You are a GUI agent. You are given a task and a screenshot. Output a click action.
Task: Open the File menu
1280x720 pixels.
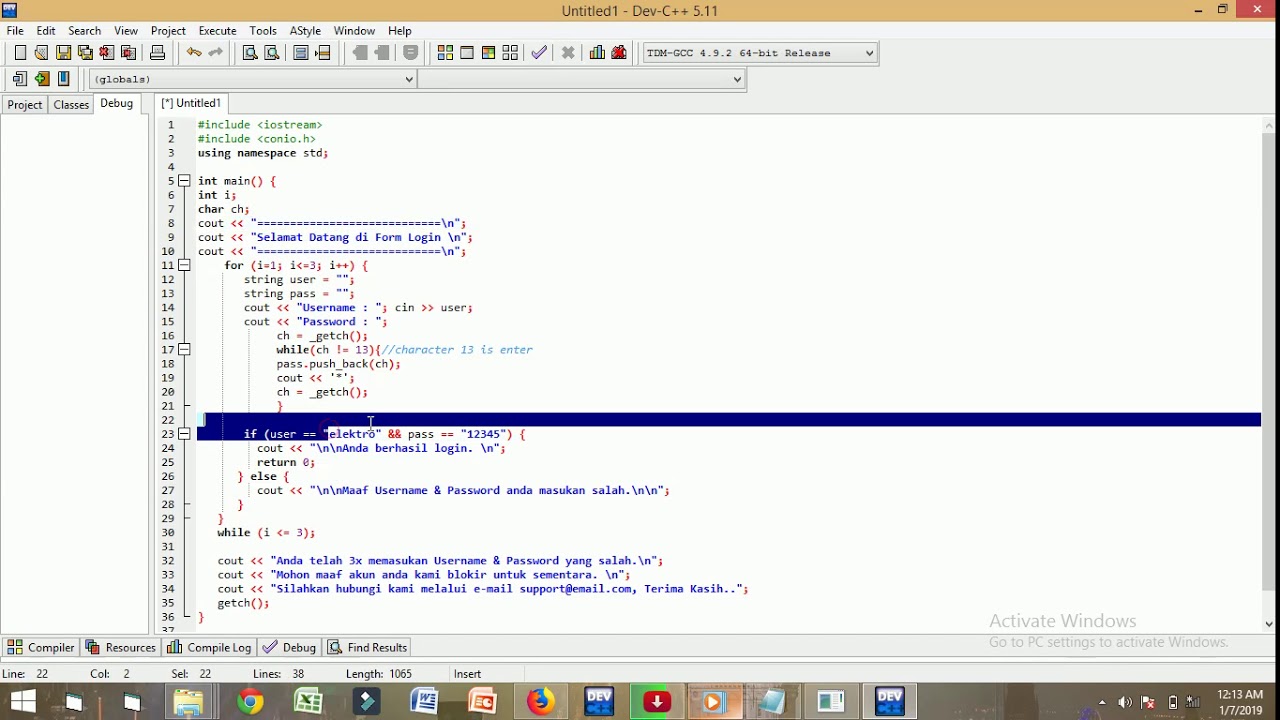15,31
